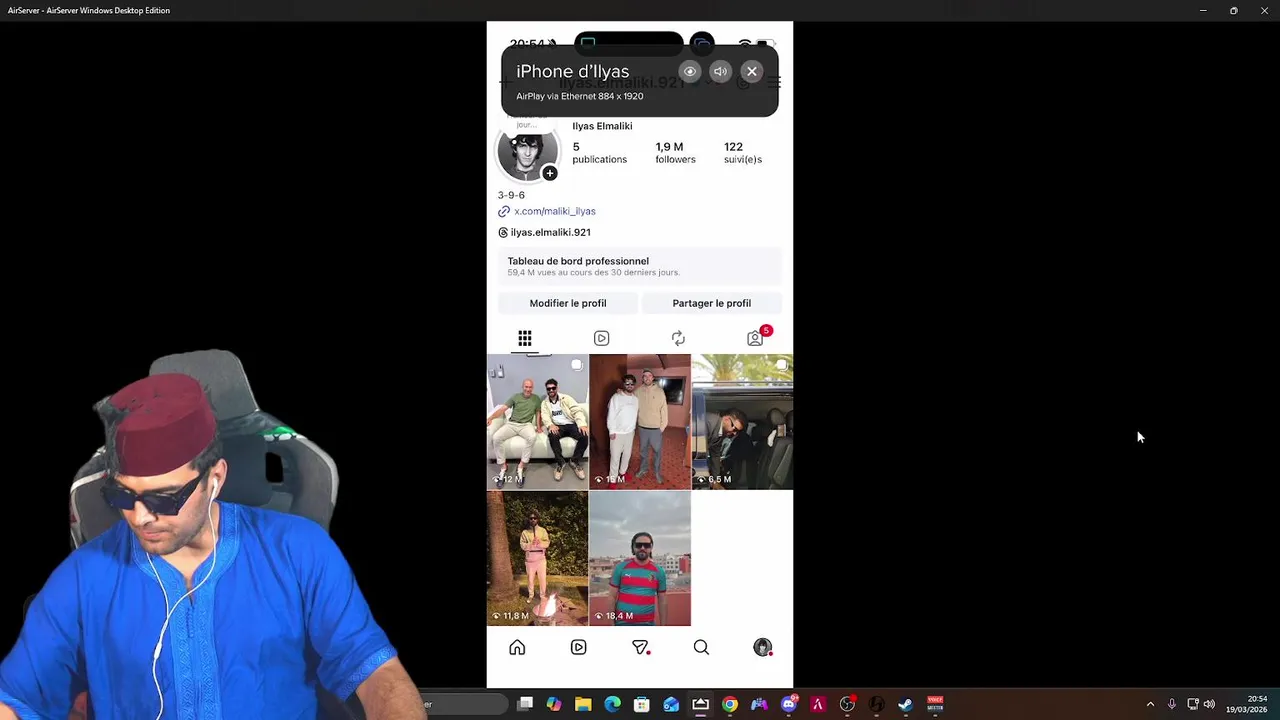Open profile avatar in bottom navigation

point(762,648)
